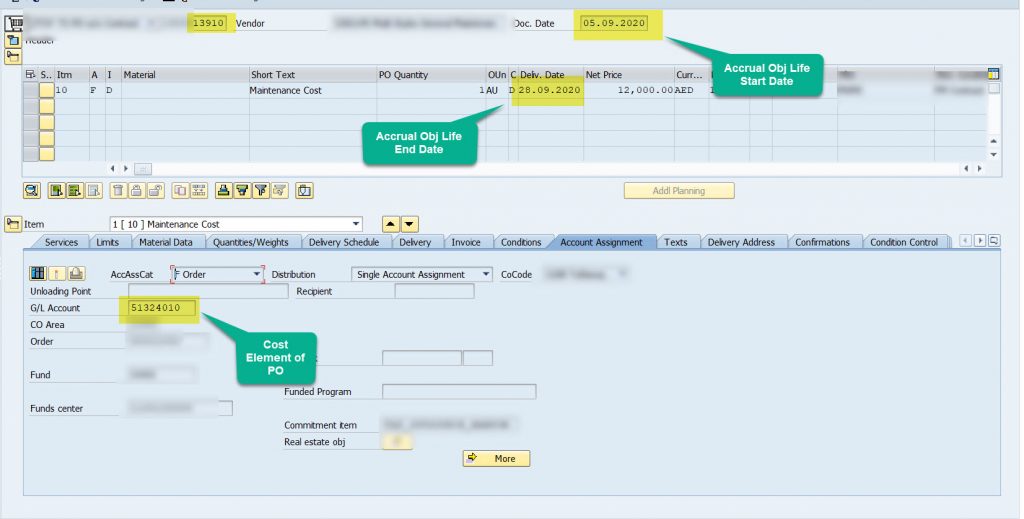The width and height of the screenshot is (1024, 519).
Task: Click the second yellow icon in account assignment
Action: 57,274
